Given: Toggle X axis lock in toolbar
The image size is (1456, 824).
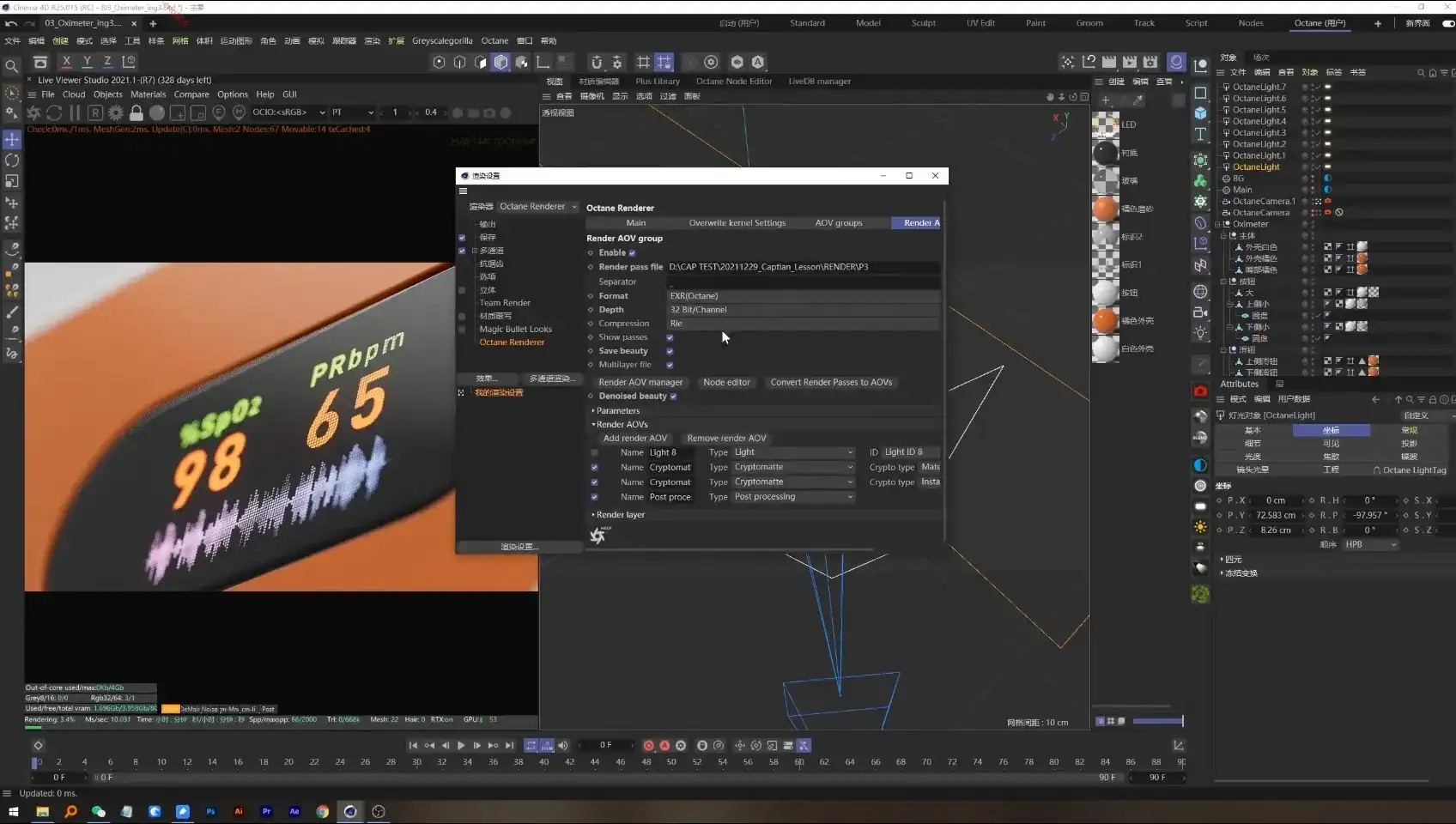Looking at the screenshot, I should coord(66,62).
